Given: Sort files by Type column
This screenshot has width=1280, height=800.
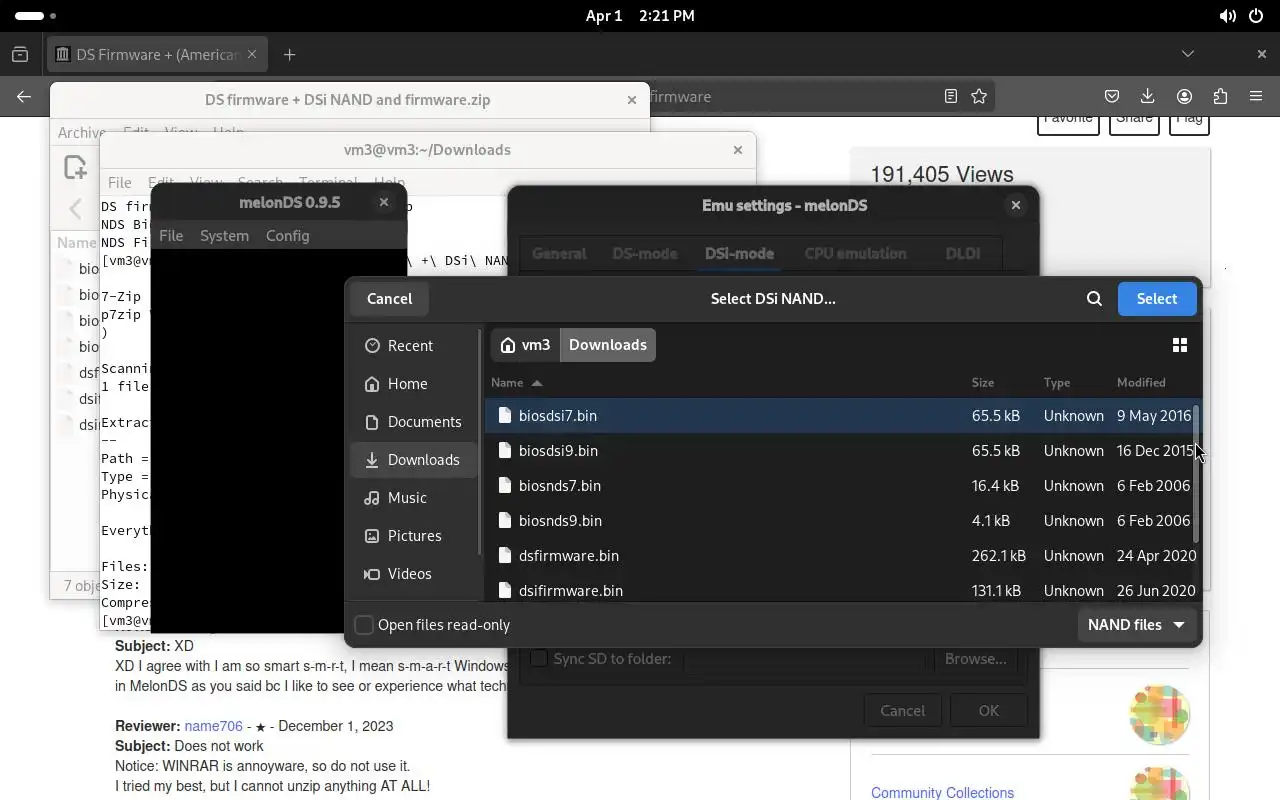Looking at the screenshot, I should [1057, 382].
